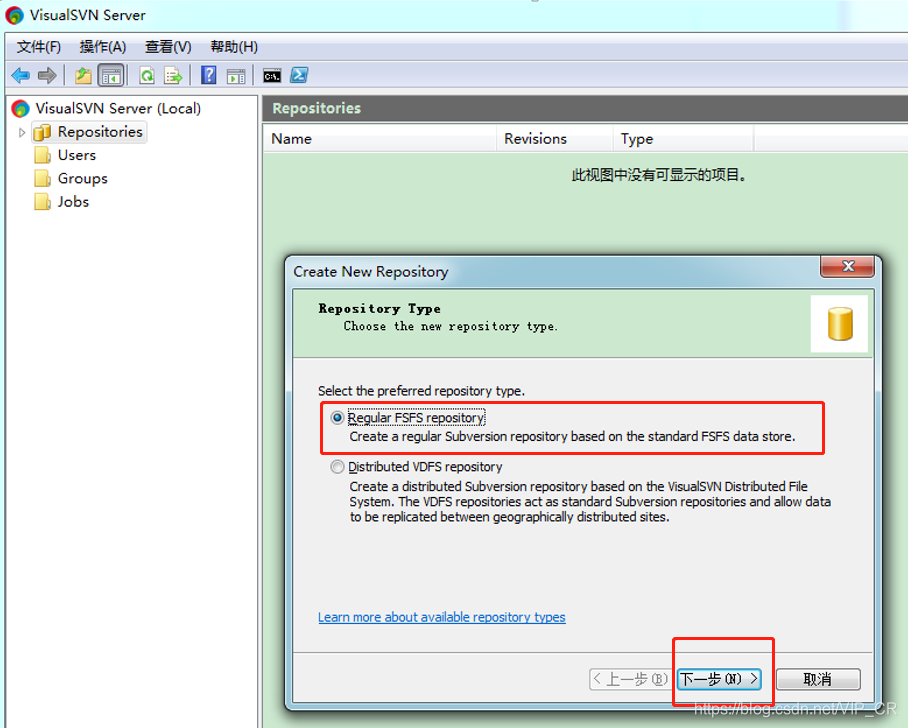
Task: Sort by the Revisions column header
Action: click(x=555, y=139)
